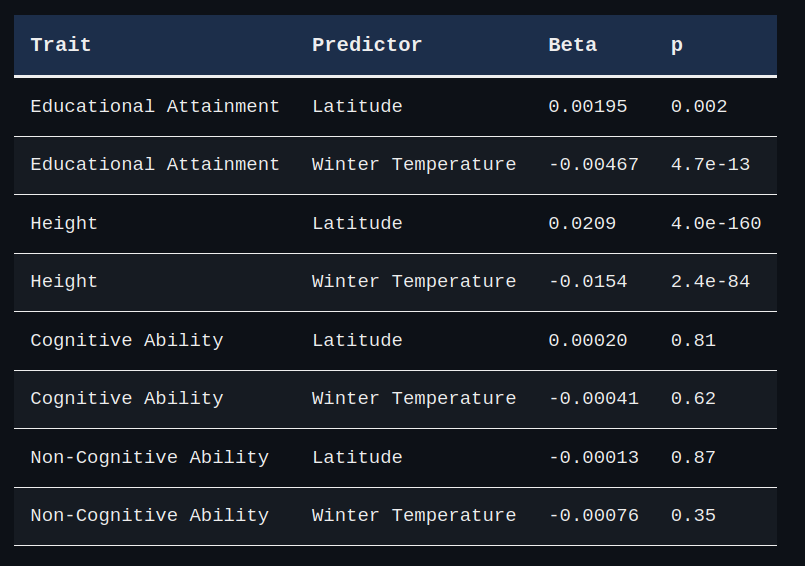Select Winter Temperature predictor in the Height row
Viewport: 805px width, 566px height.
click(414, 281)
